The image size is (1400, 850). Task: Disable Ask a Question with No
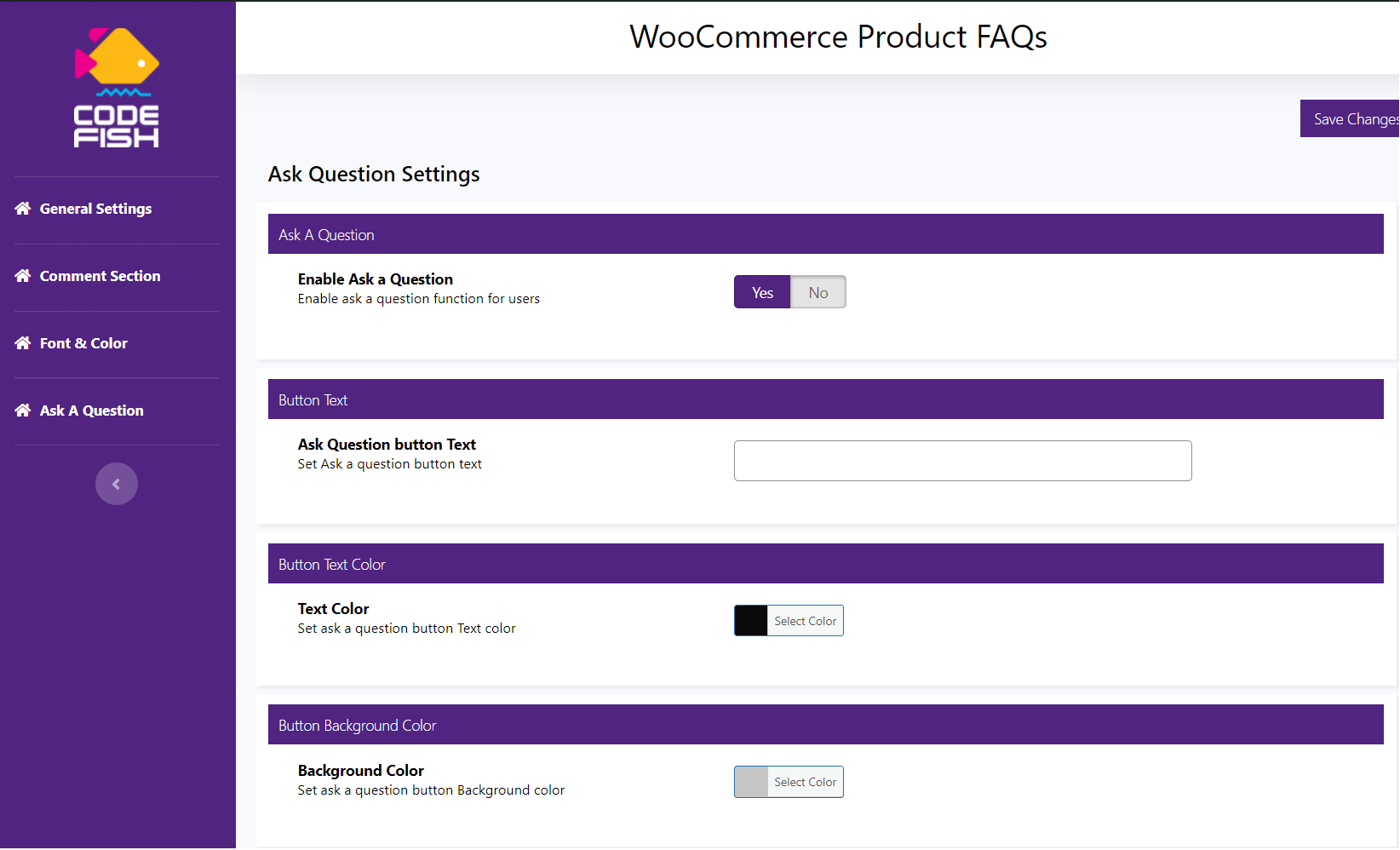point(818,292)
